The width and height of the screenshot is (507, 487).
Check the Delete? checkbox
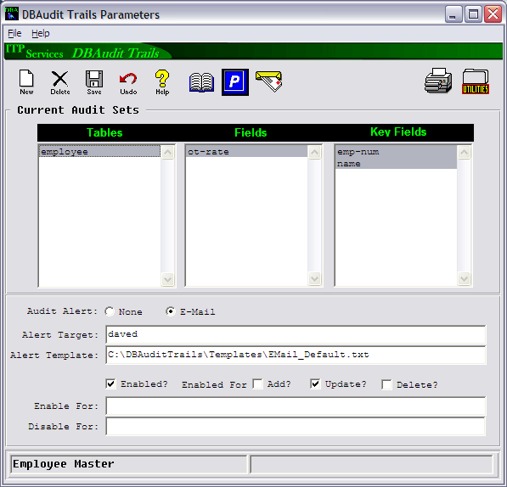(x=387, y=384)
